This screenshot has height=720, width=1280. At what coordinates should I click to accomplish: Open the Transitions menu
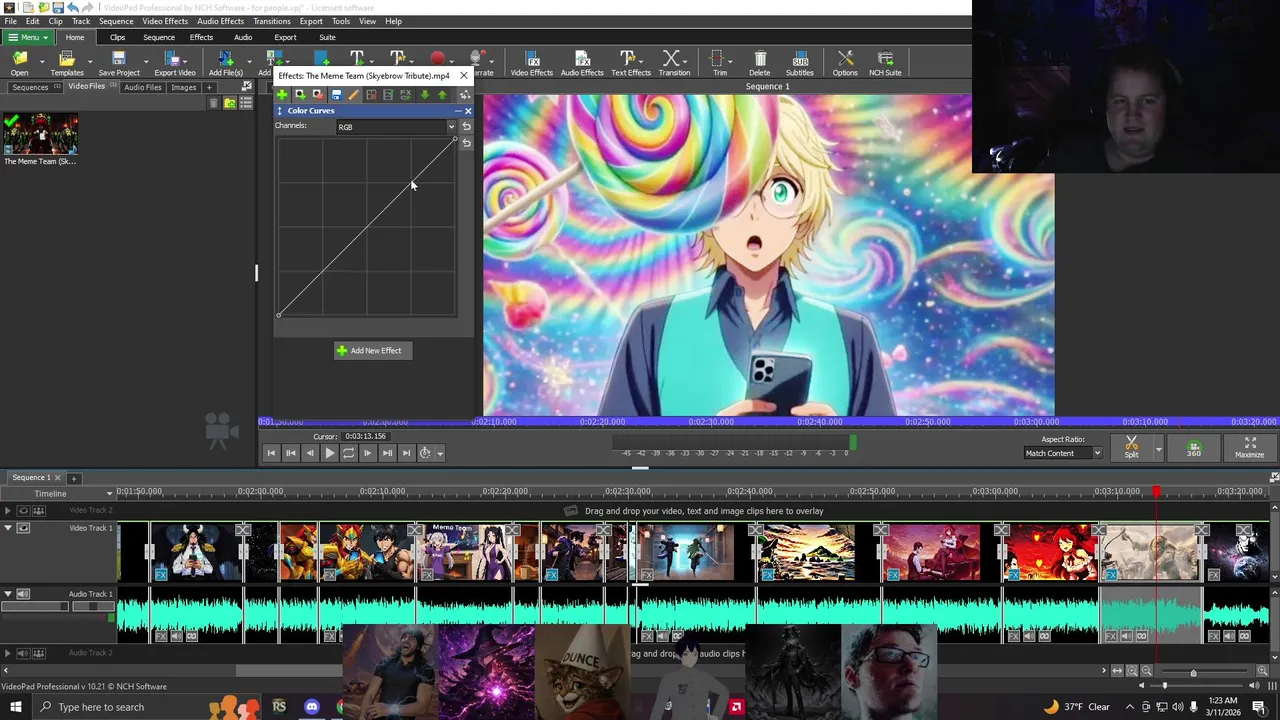pos(272,21)
